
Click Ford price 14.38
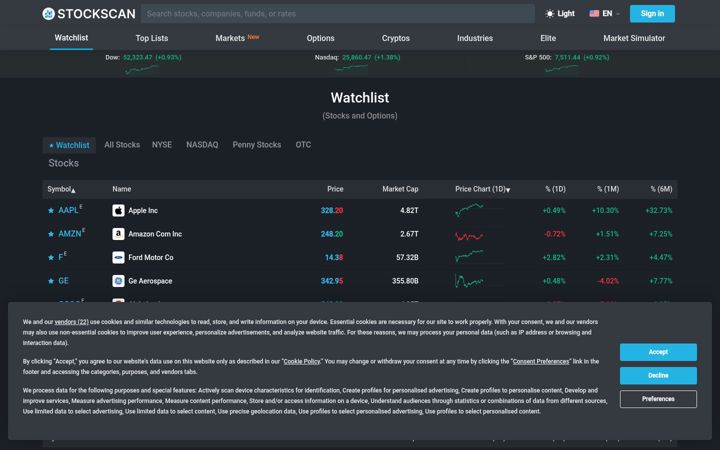click(334, 257)
